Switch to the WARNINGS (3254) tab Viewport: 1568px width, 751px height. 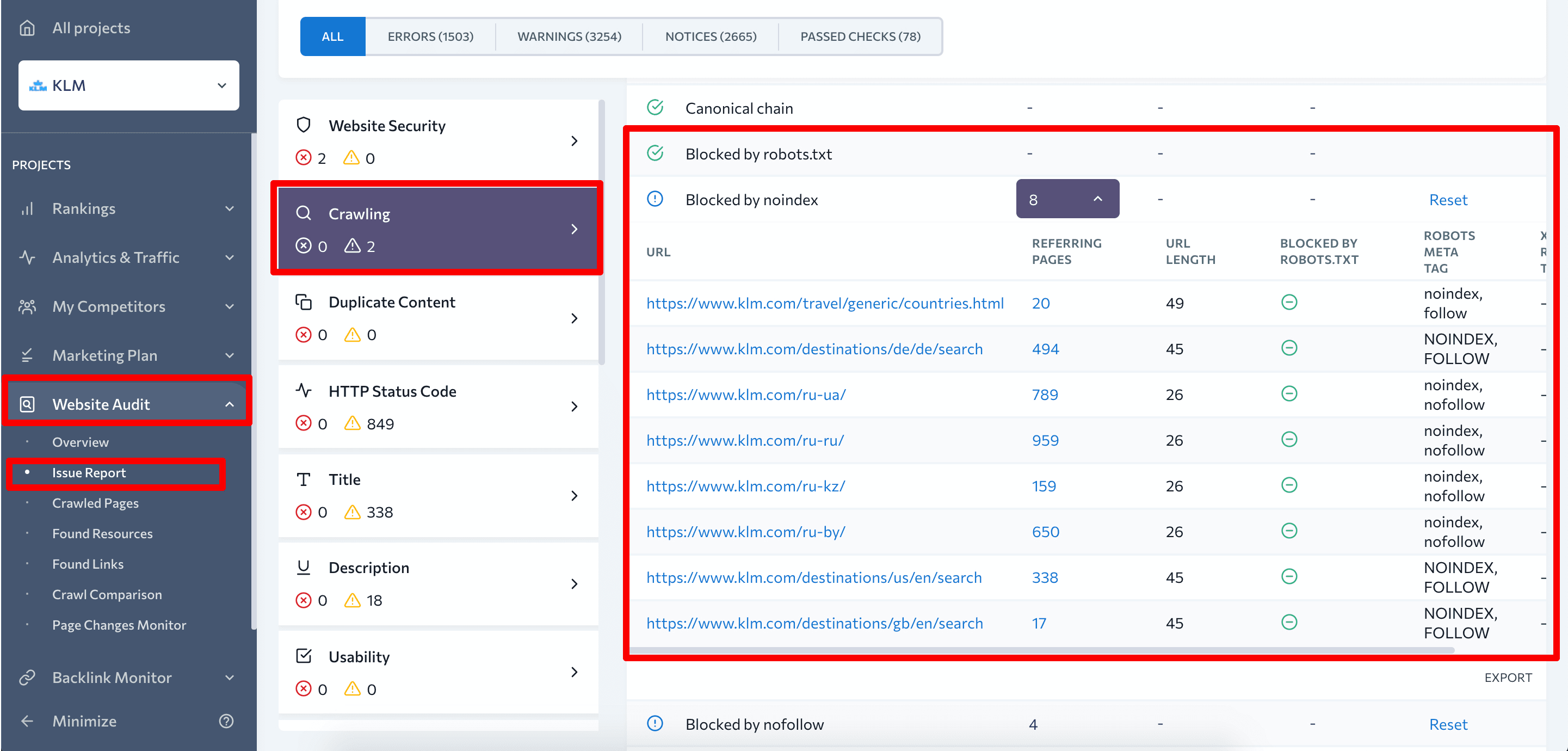569,36
